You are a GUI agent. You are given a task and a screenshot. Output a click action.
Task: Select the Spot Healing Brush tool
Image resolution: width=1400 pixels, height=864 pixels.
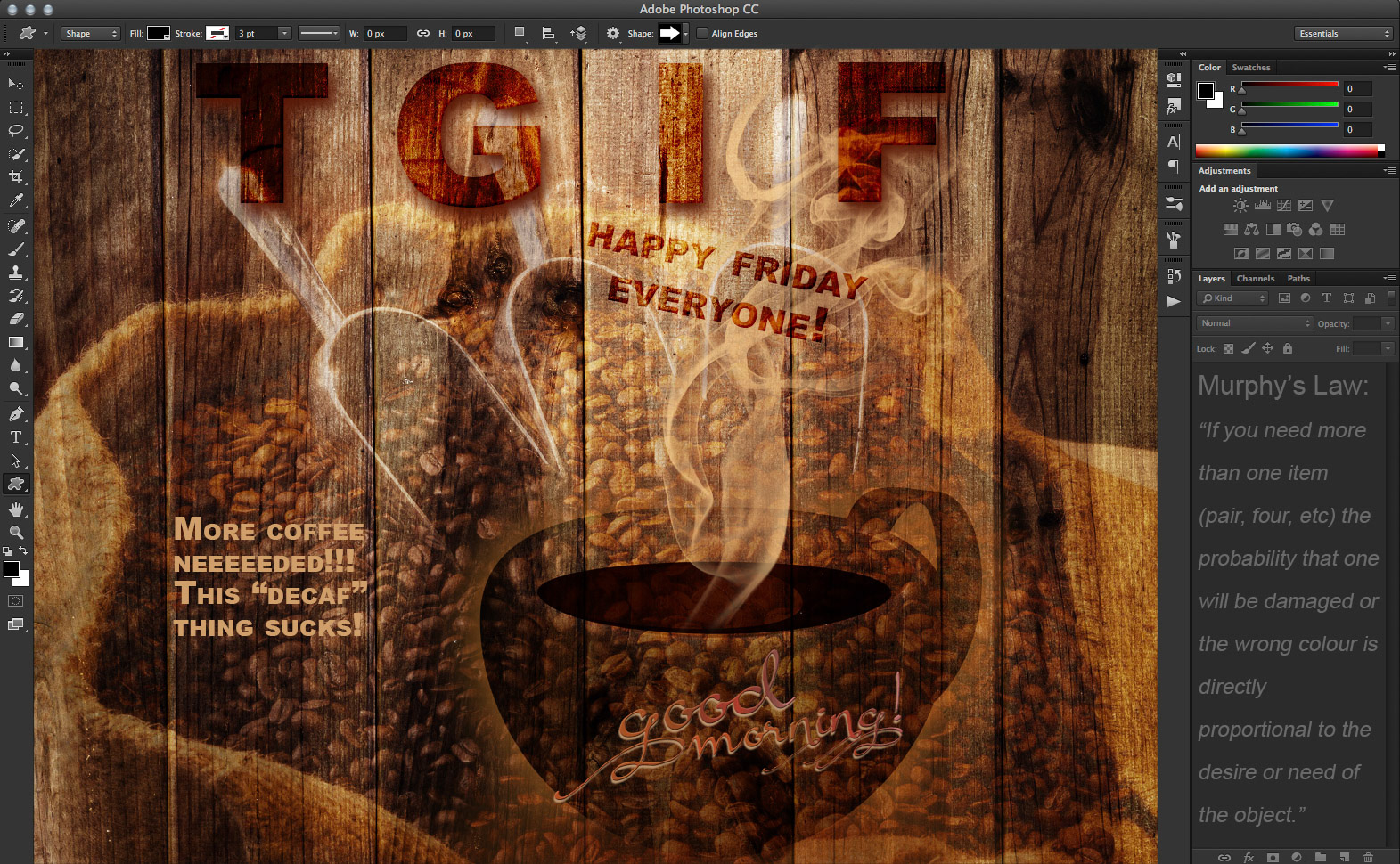click(x=16, y=226)
